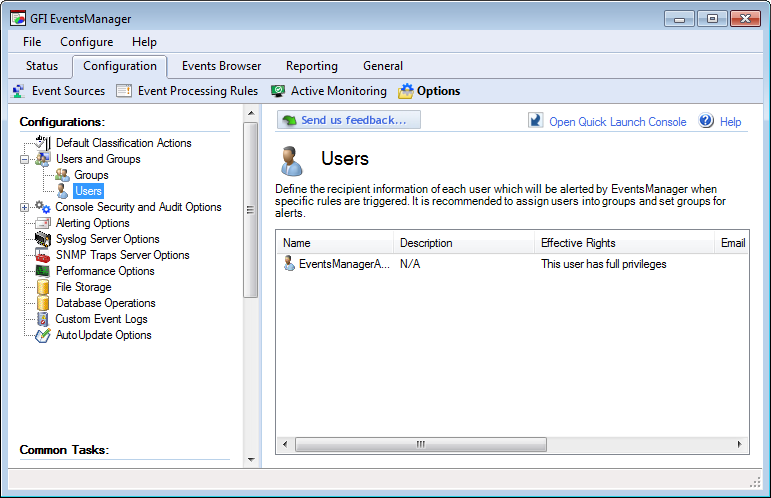Select SNMP Traps Server Options
771x498 pixels.
[x=122, y=255]
